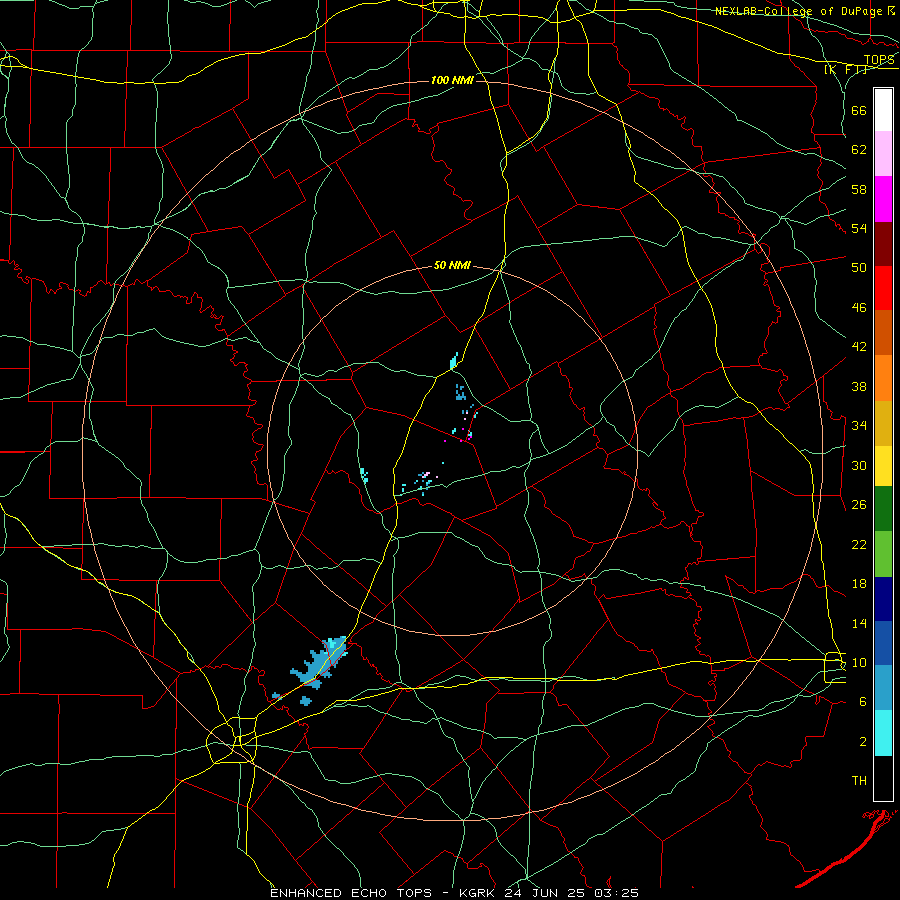900x900 pixels.
Task: Click the large blue echo cluster southwest
Action: coord(319,662)
